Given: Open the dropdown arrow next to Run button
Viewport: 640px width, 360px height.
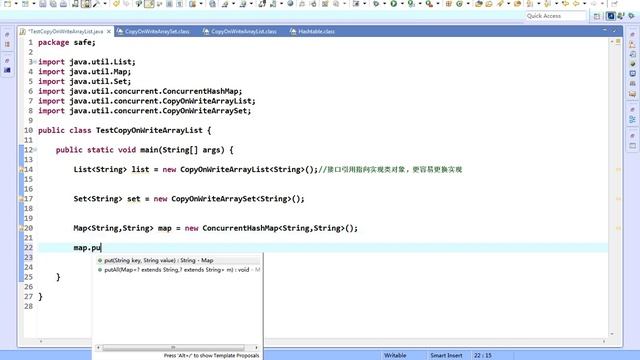Looking at the screenshot, I should [x=402, y=4].
